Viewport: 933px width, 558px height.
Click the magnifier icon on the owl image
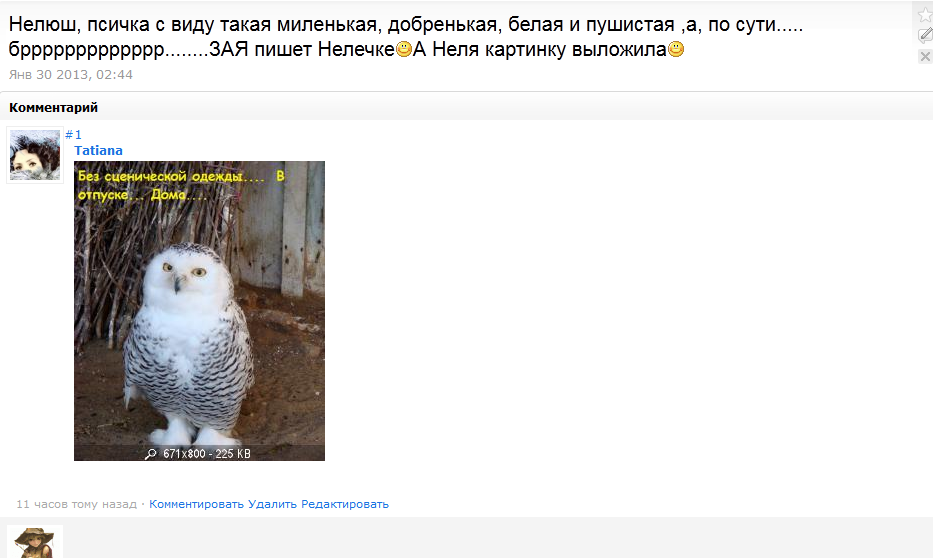tap(151, 453)
